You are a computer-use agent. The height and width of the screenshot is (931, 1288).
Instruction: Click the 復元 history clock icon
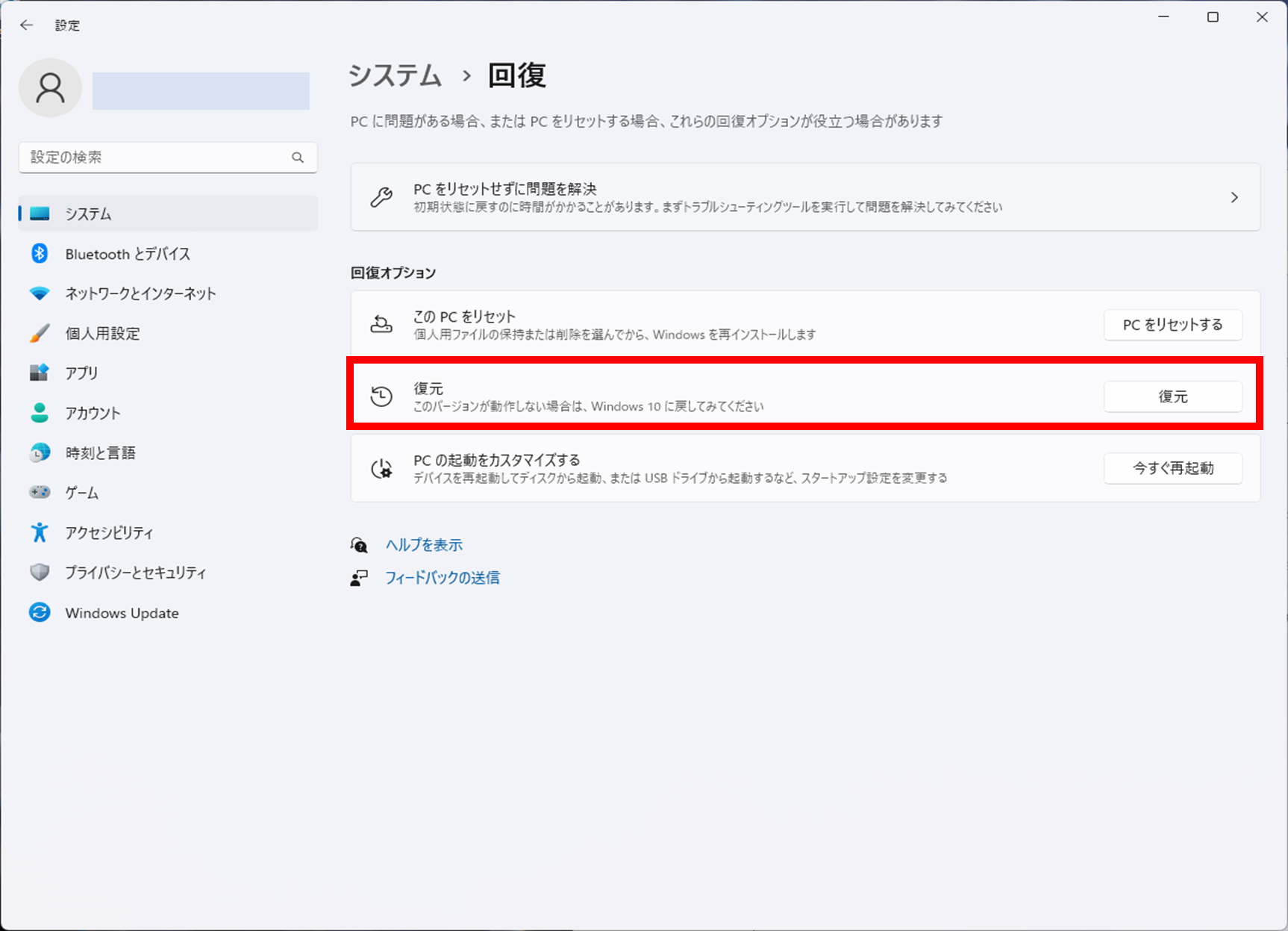[381, 396]
